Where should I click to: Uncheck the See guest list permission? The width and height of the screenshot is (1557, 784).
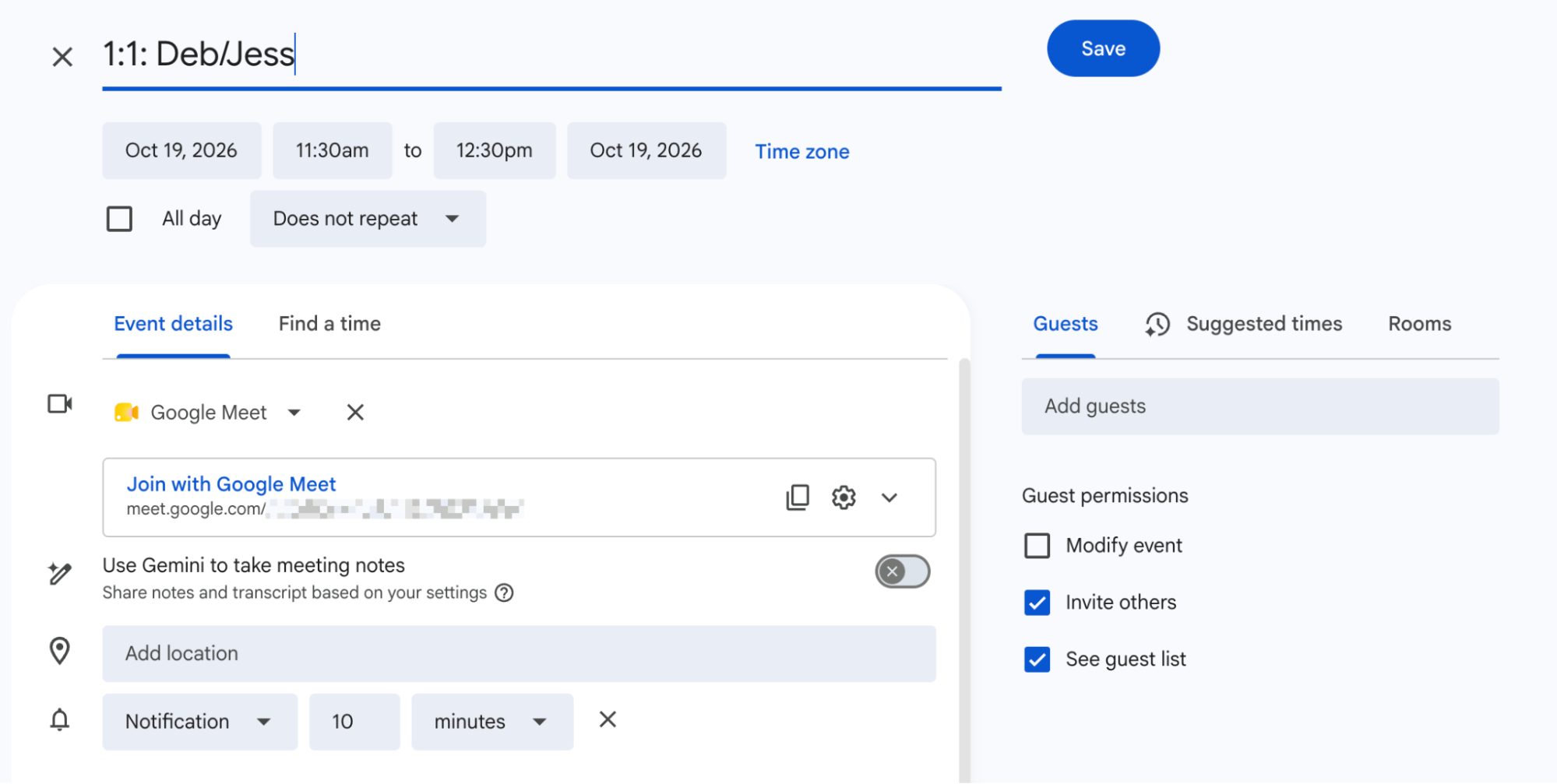pyautogui.click(x=1037, y=659)
